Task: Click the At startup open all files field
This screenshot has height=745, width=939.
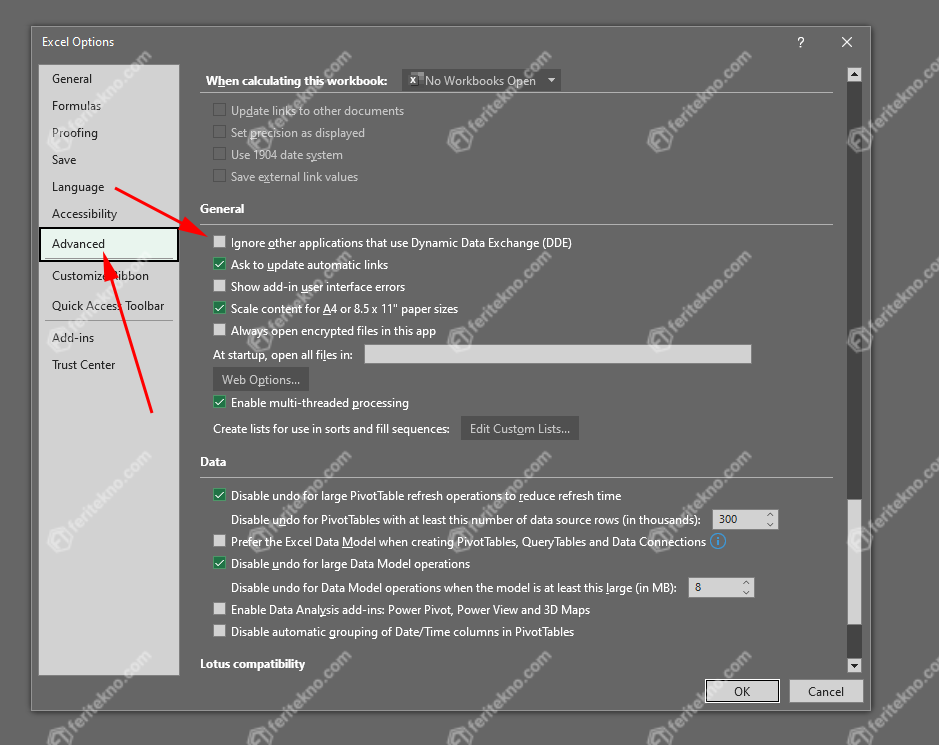Action: pyautogui.click(x=558, y=354)
